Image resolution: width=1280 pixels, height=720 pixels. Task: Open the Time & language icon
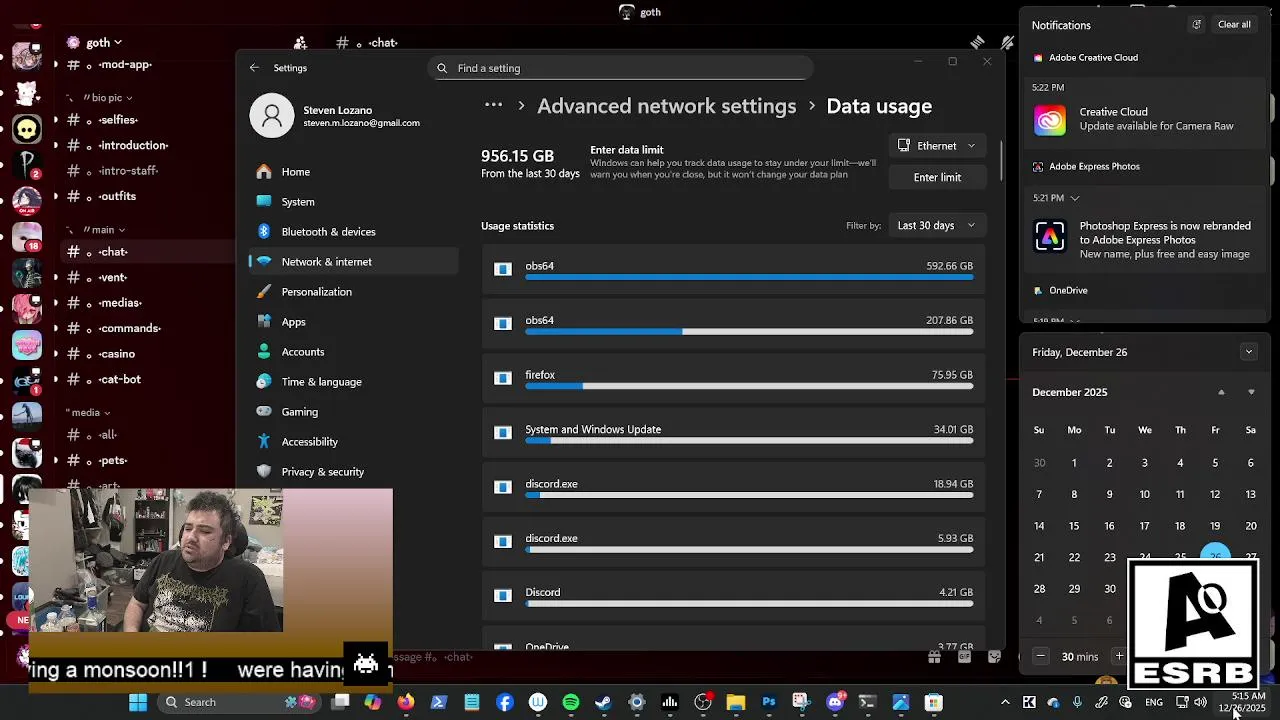[x=263, y=382]
